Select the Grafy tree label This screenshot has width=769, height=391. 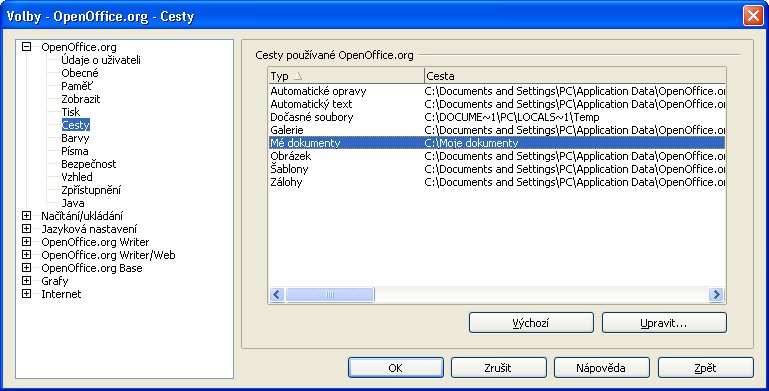point(55,281)
